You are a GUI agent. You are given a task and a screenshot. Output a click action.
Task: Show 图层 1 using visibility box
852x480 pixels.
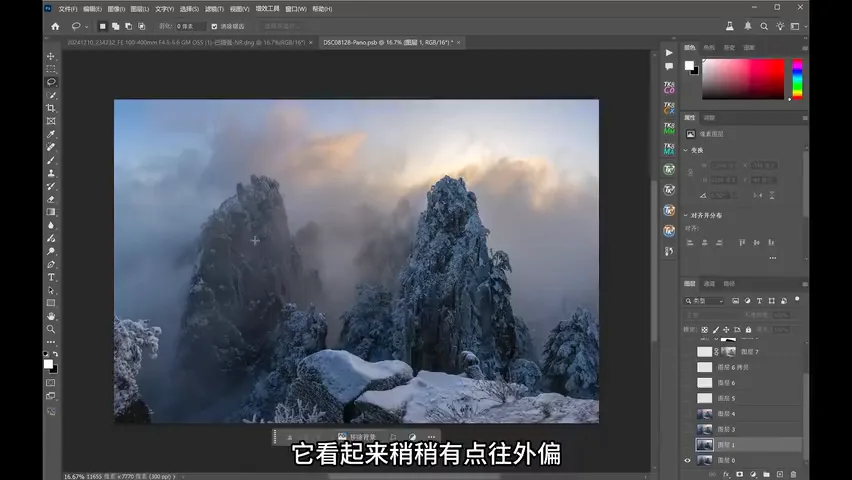click(x=687, y=445)
